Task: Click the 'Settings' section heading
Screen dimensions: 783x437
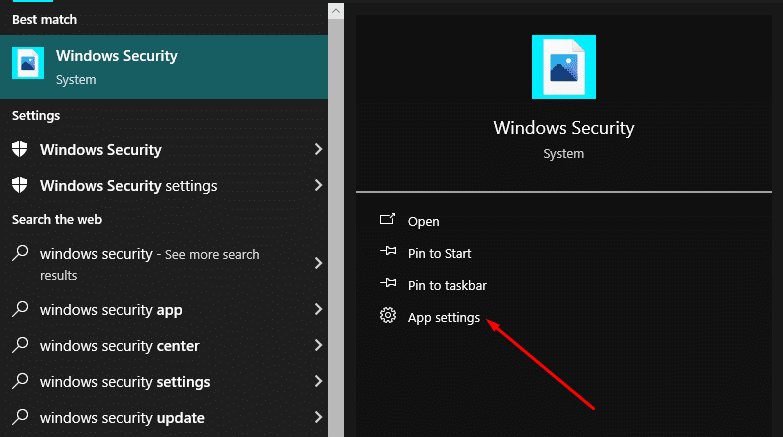Action: point(36,115)
